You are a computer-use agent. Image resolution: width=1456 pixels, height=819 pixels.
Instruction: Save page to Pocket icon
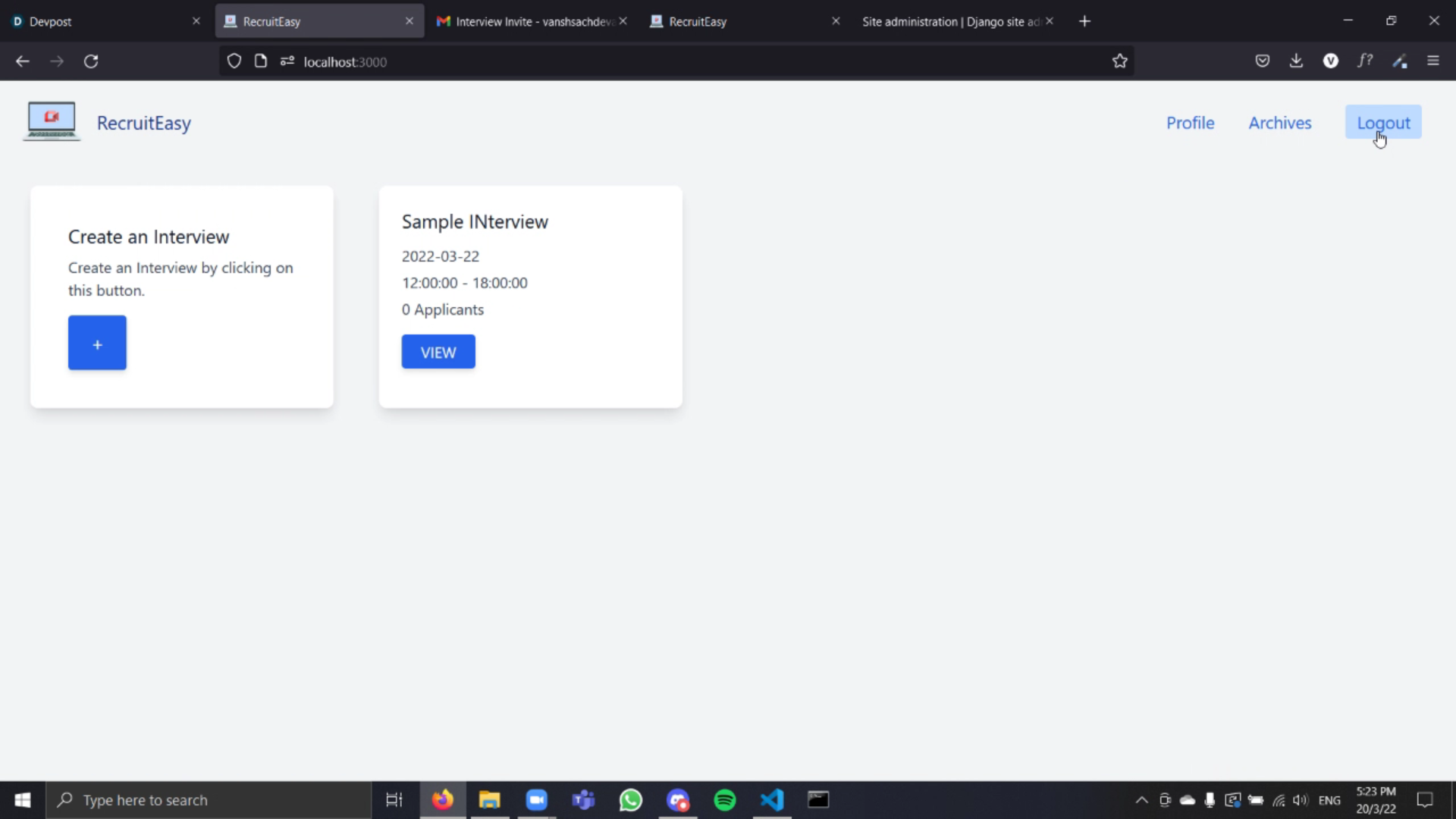pos(1262,61)
